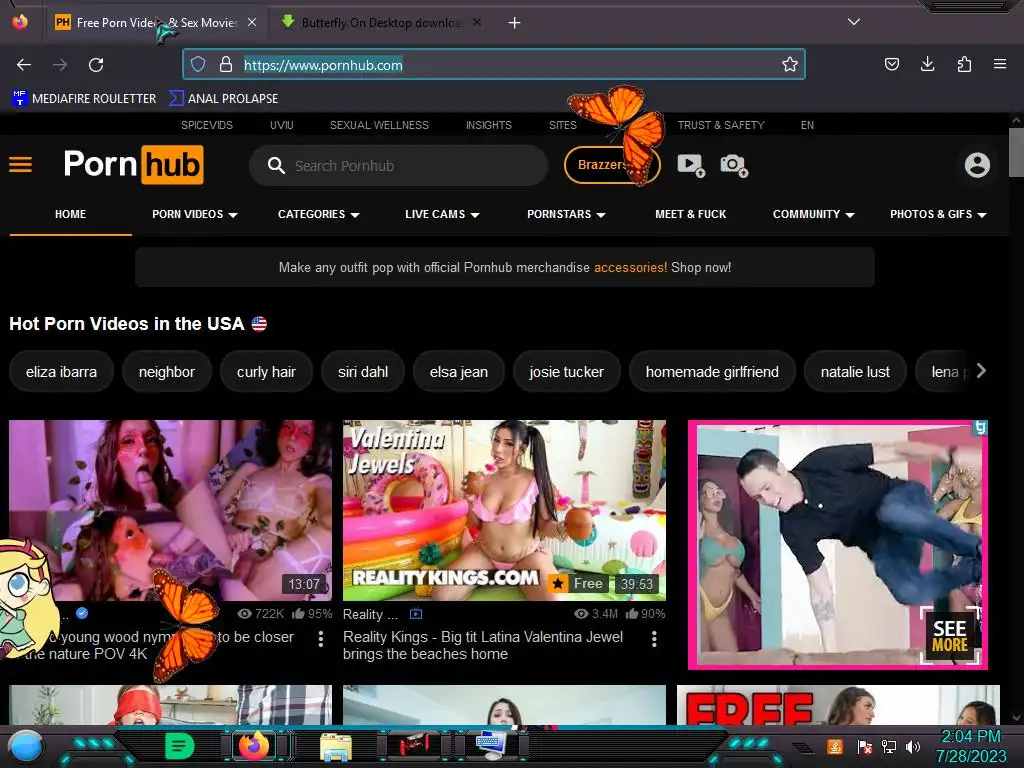Open the extensions puzzle-piece menu
Image resolution: width=1024 pixels, height=768 pixels.
964,64
